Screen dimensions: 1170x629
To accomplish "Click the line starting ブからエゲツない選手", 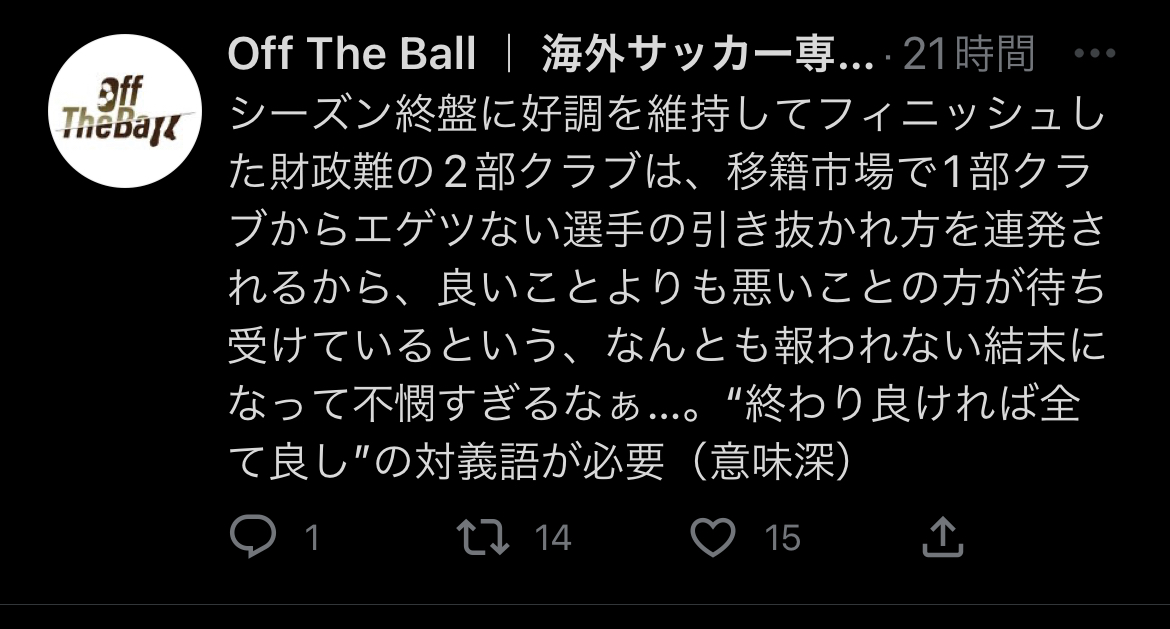I will 666,230.
